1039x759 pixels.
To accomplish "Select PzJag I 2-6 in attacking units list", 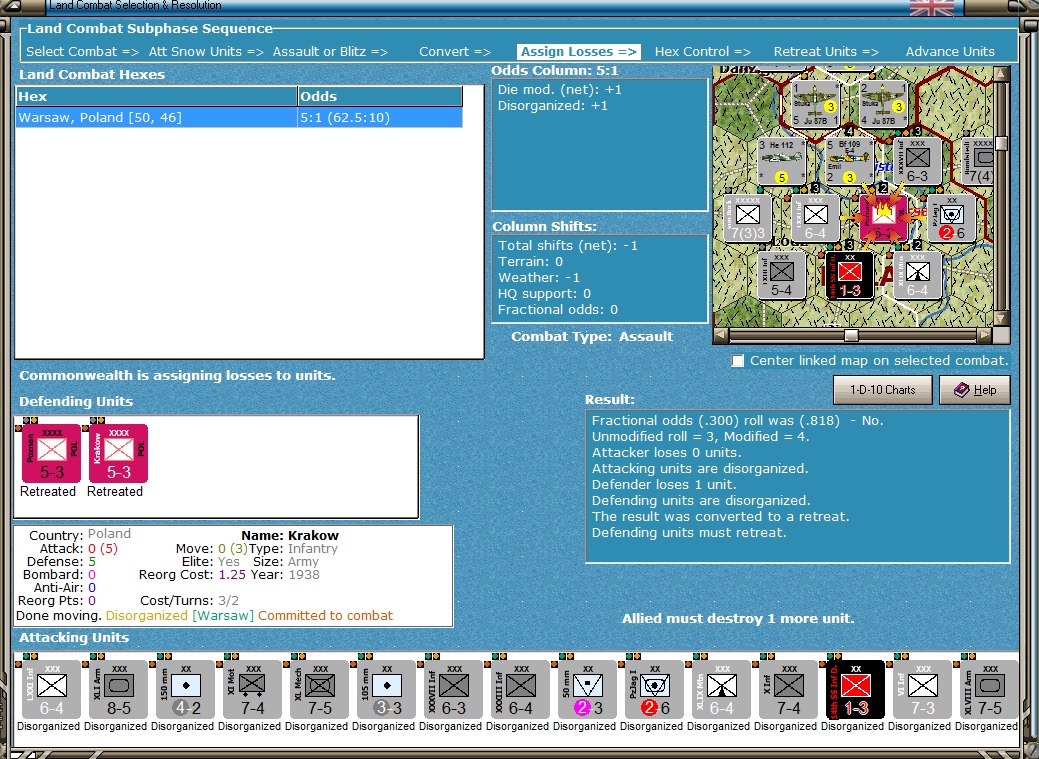I will pos(655,689).
